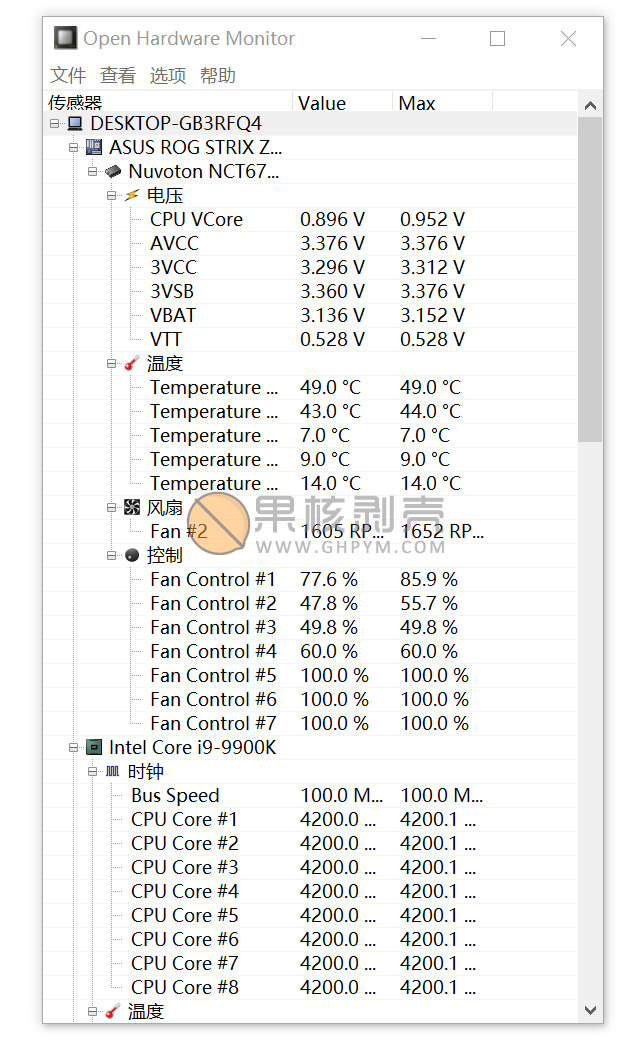Open the 选项 menu

point(168,75)
